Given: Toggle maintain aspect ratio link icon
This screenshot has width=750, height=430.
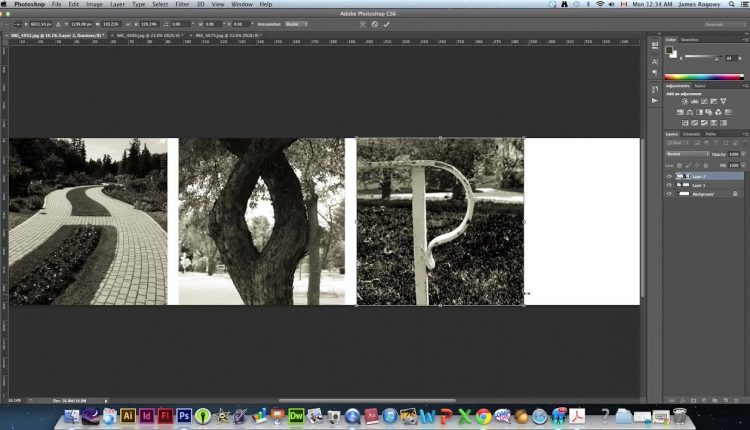Looking at the screenshot, I should 128,24.
